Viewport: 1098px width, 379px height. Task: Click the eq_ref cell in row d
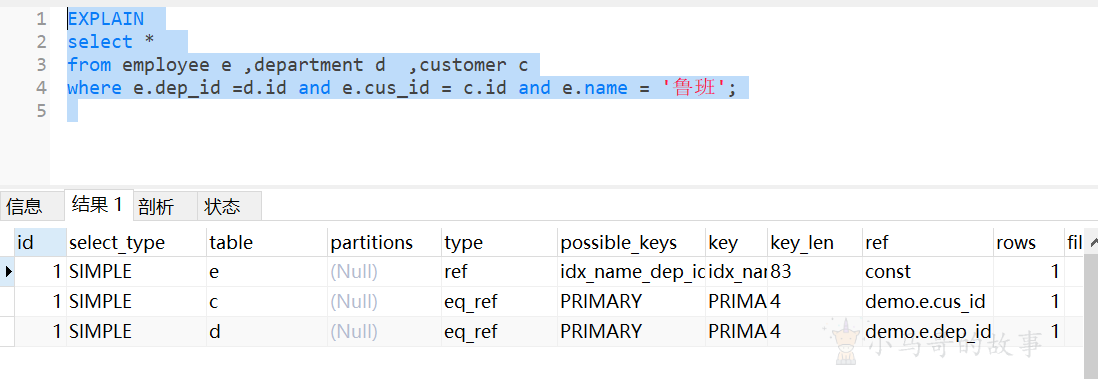(x=499, y=331)
